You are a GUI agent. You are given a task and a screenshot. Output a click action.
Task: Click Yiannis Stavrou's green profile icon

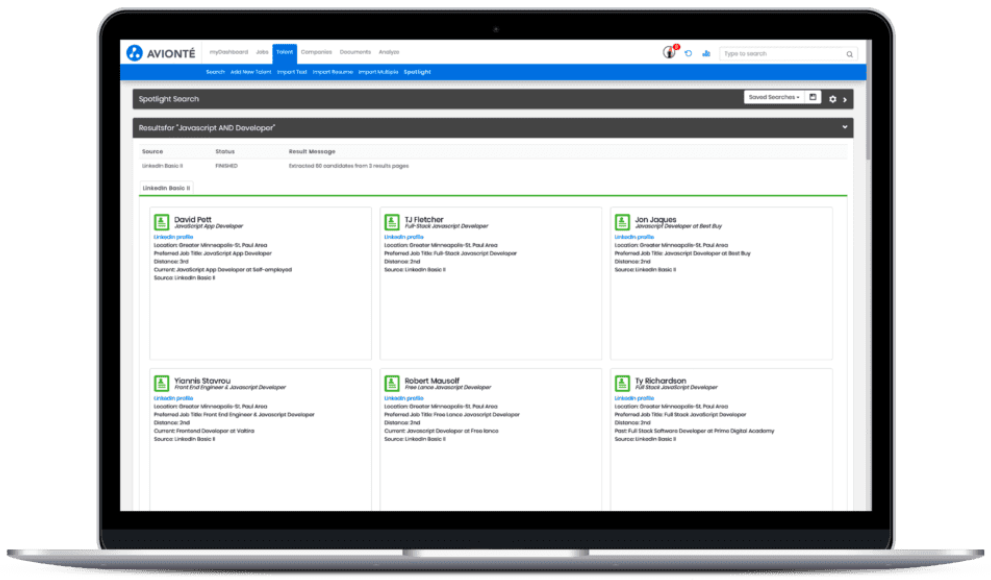[161, 383]
